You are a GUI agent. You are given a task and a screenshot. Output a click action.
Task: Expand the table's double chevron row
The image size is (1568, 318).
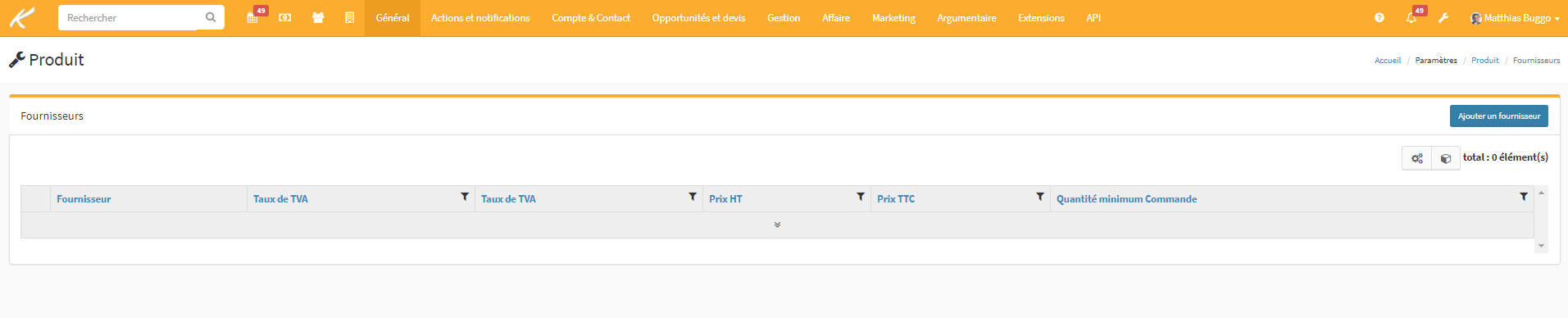point(777,225)
